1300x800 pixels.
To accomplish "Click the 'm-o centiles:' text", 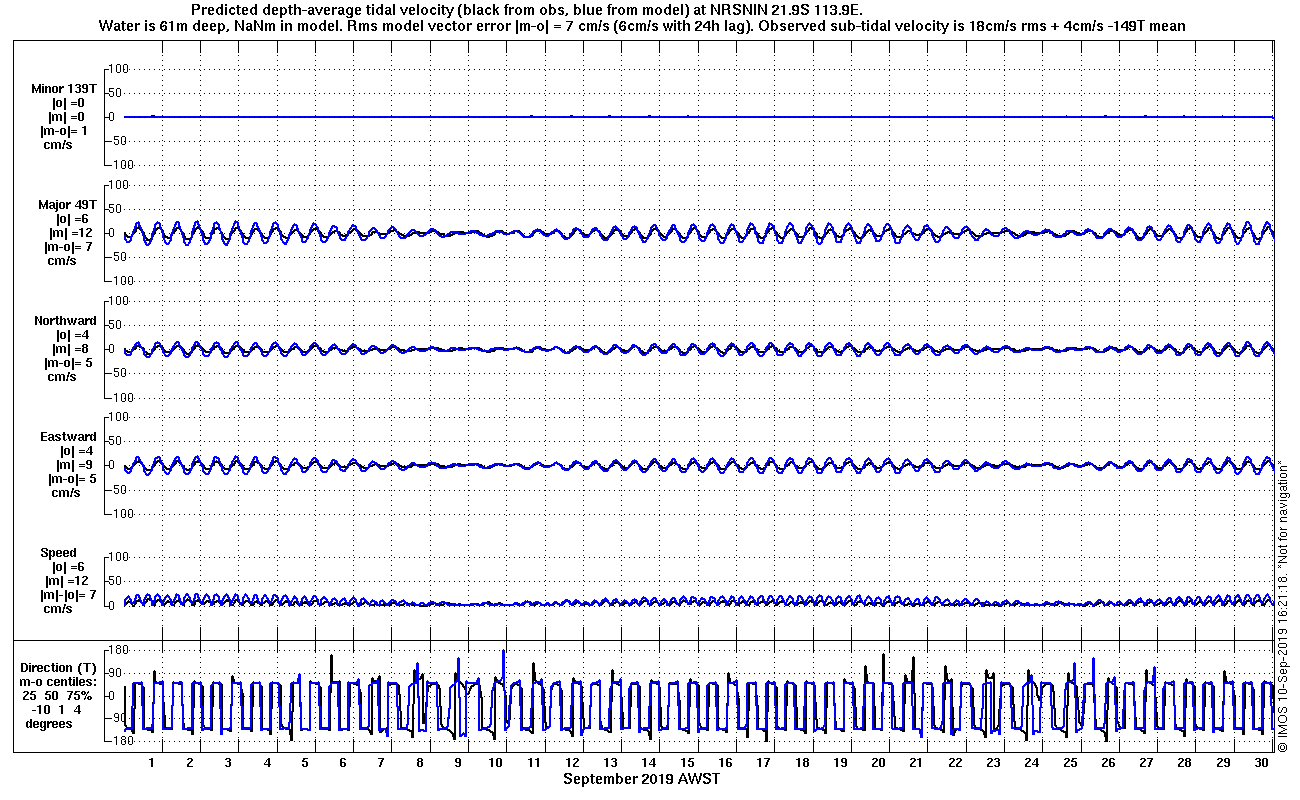I will pyautogui.click(x=60, y=681).
